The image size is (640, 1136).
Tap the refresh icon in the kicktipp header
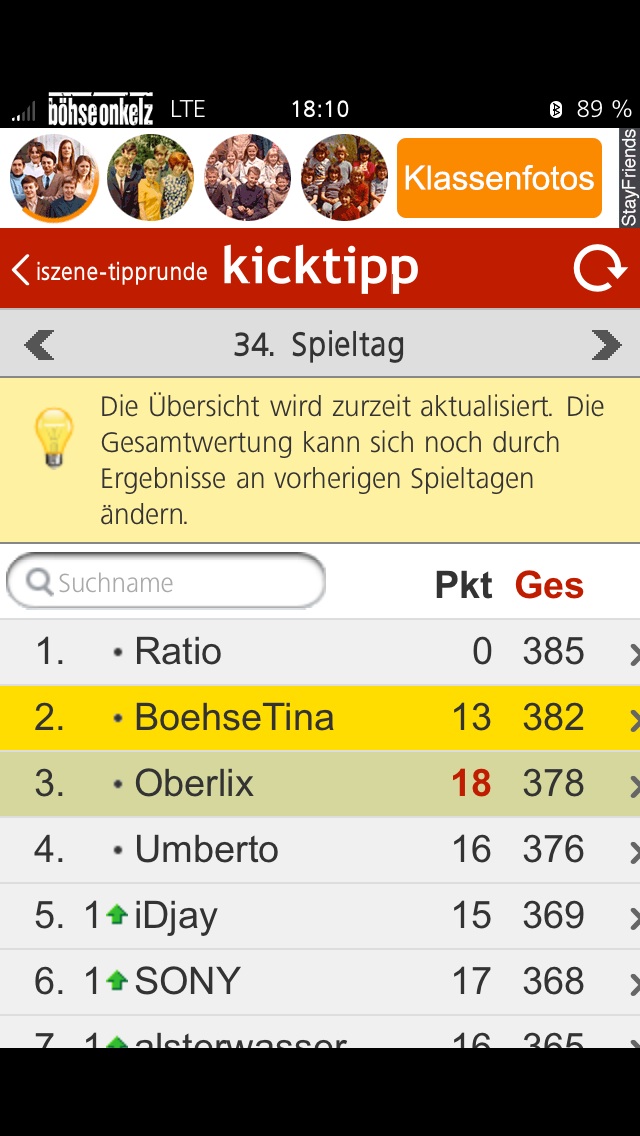(x=599, y=269)
